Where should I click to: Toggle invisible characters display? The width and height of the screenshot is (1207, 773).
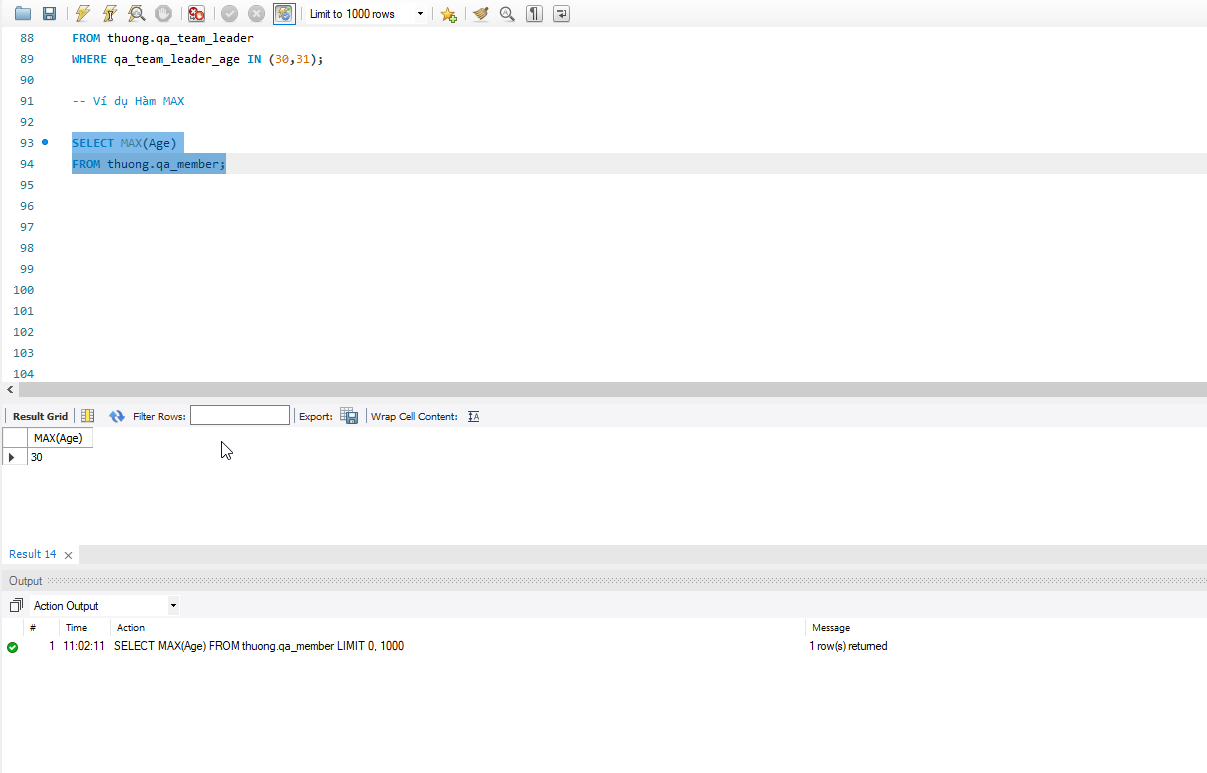pos(535,14)
